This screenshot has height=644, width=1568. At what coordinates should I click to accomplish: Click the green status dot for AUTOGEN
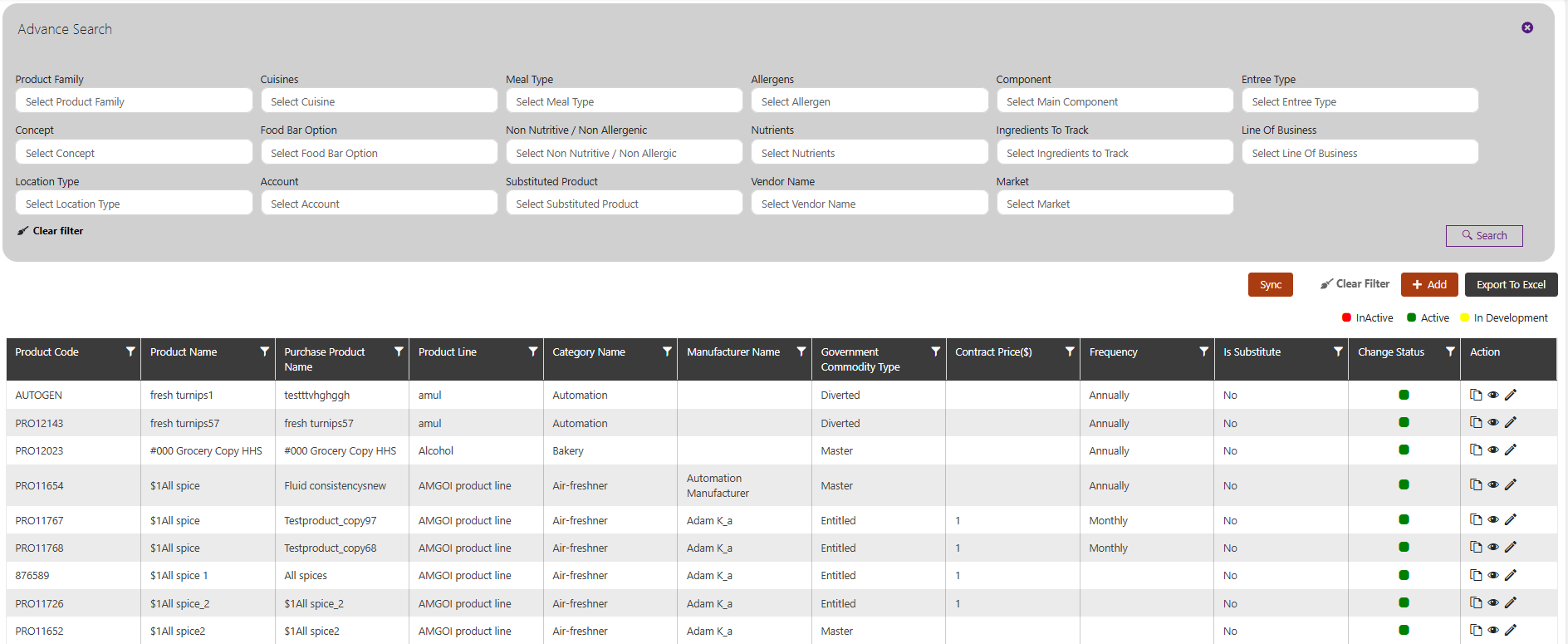coord(1404,395)
